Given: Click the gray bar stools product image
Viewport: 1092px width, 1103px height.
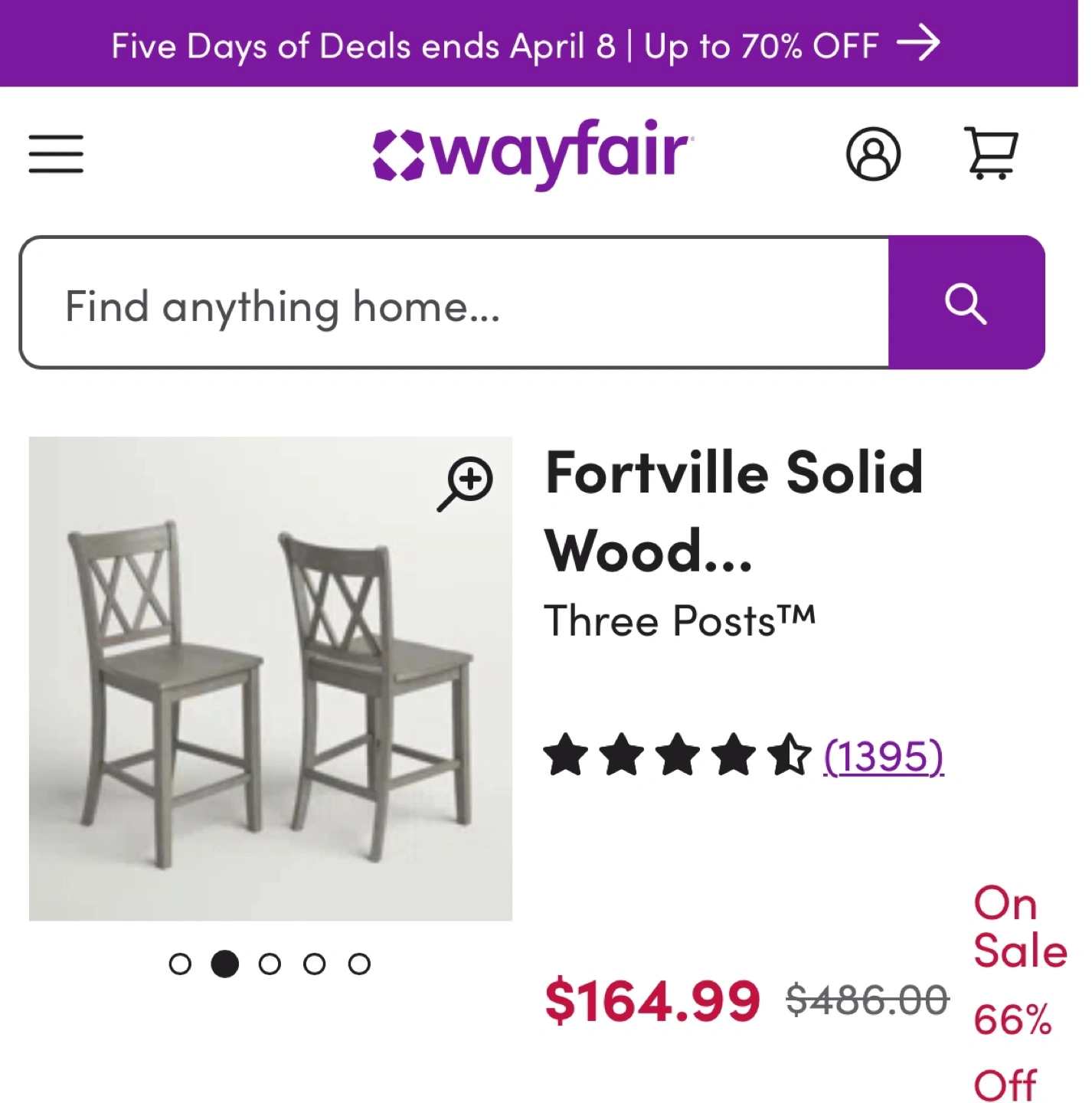Looking at the screenshot, I should (x=270, y=689).
